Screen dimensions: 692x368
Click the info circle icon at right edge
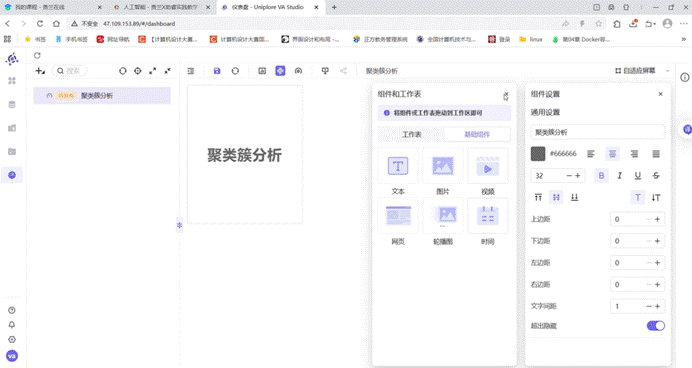tap(684, 78)
